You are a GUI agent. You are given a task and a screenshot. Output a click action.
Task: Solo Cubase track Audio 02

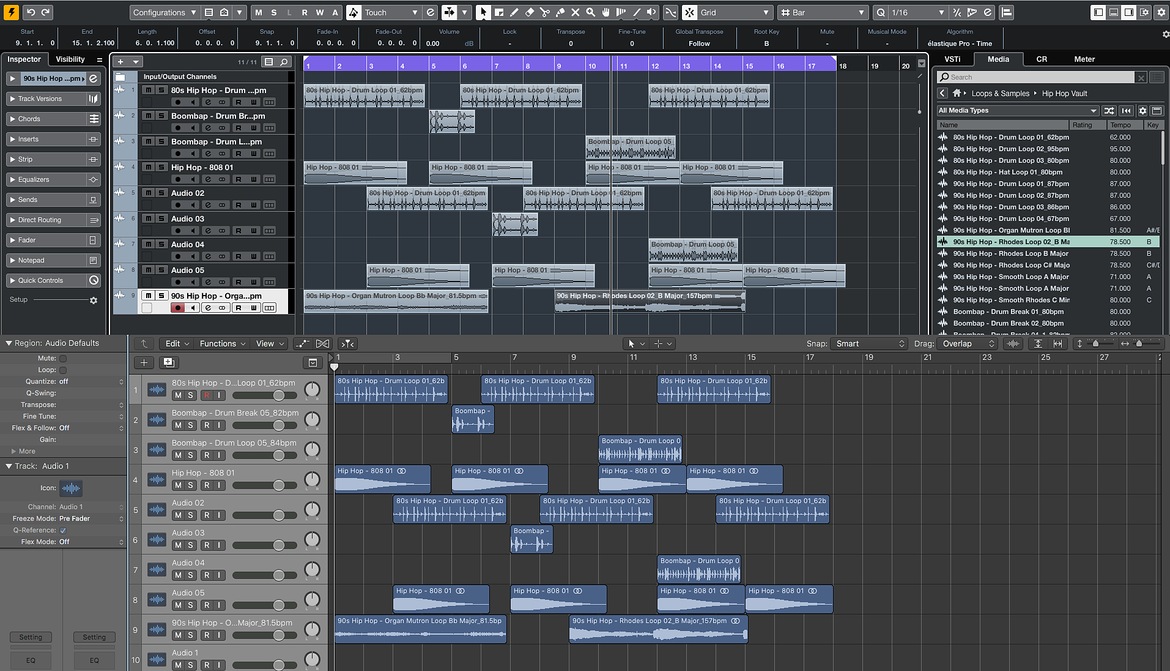click(x=161, y=193)
